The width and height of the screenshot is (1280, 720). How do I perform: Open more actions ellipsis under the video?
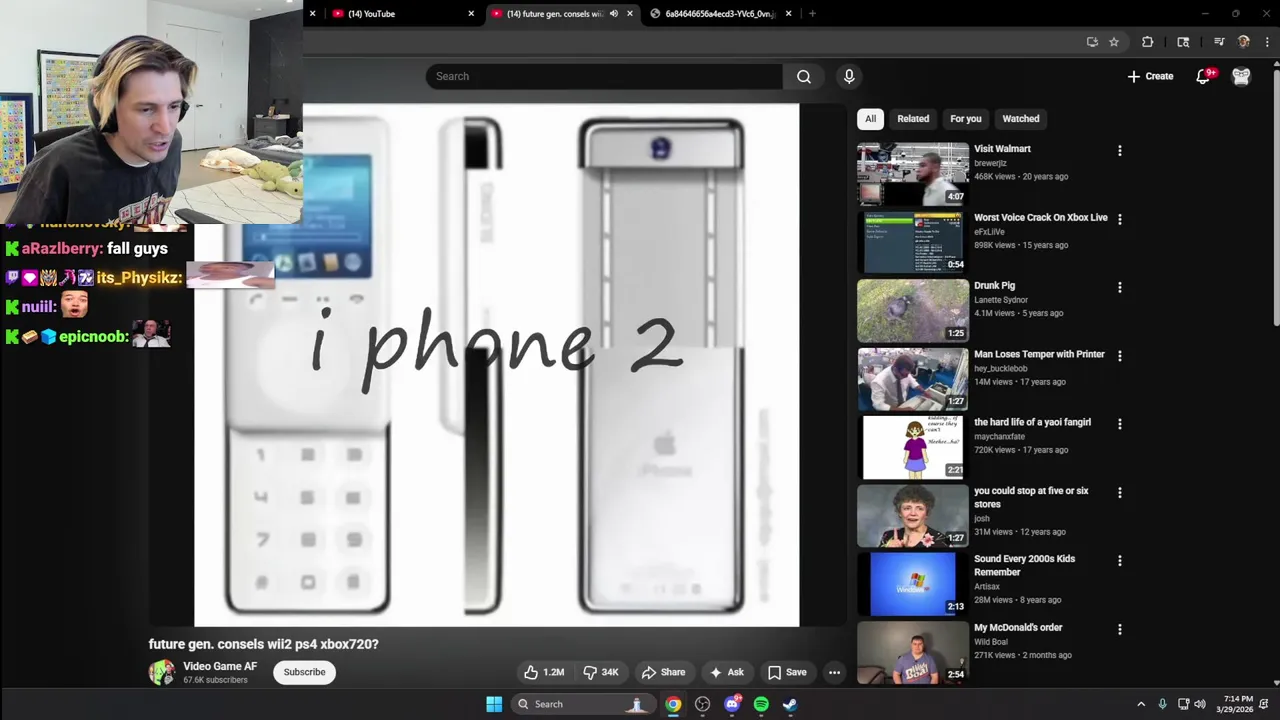point(834,672)
